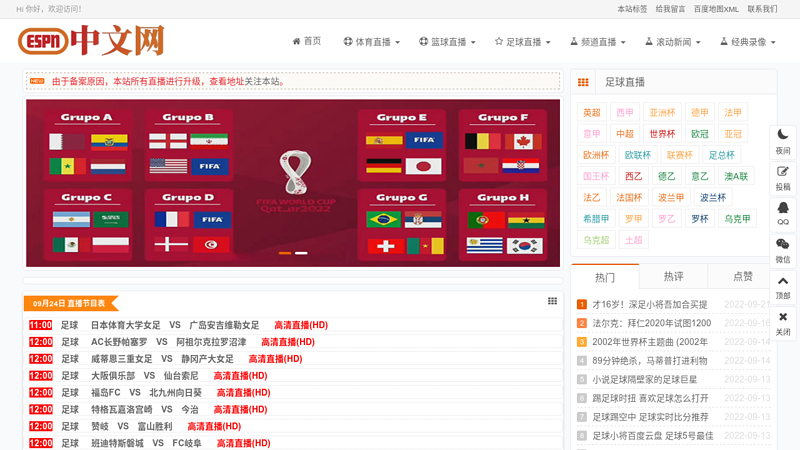Viewport: 800px width, 450px height.
Task: Expand the 足球直播 navigation dropdown
Action: click(x=522, y=42)
